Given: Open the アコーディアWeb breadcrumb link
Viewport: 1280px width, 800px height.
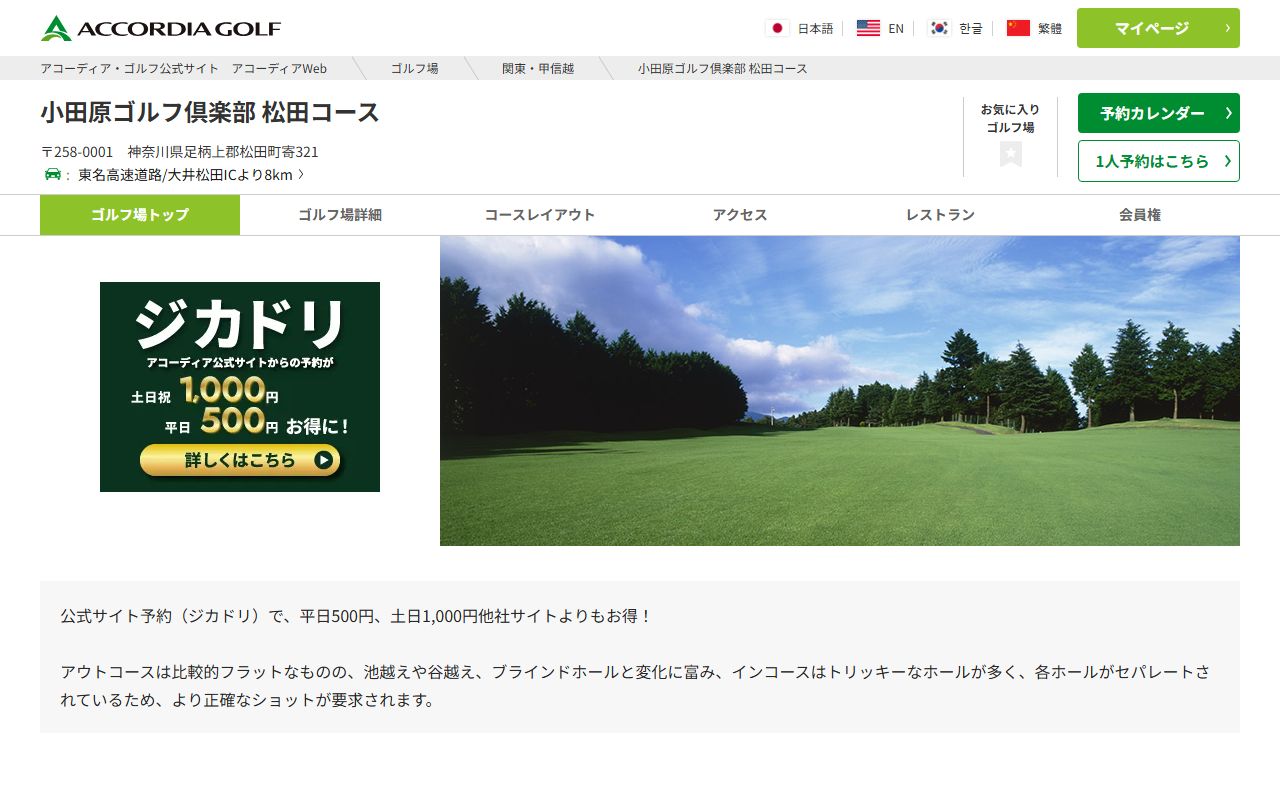Looking at the screenshot, I should coord(183,68).
